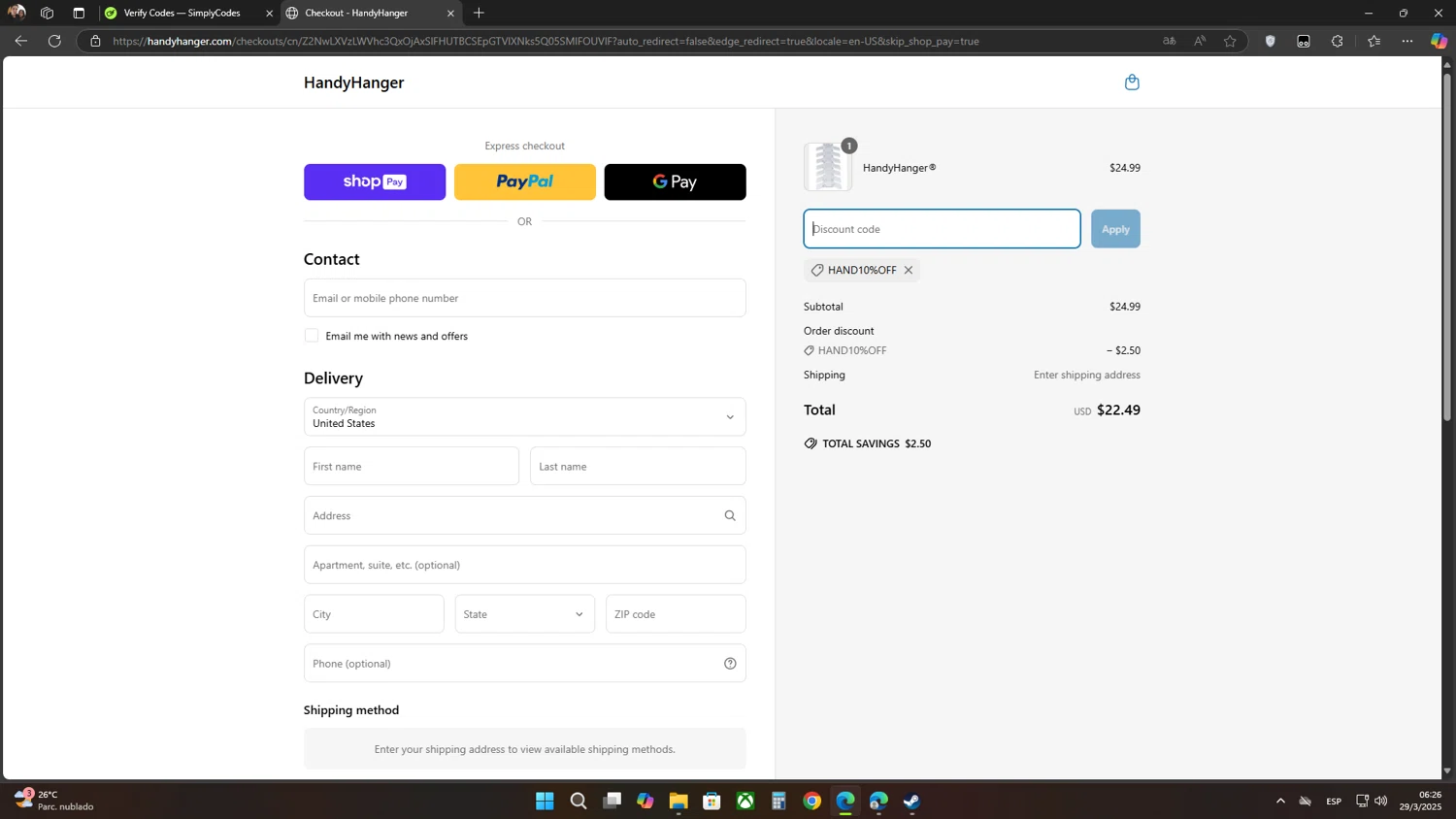Open the network icon in system tray

pos(1362,801)
